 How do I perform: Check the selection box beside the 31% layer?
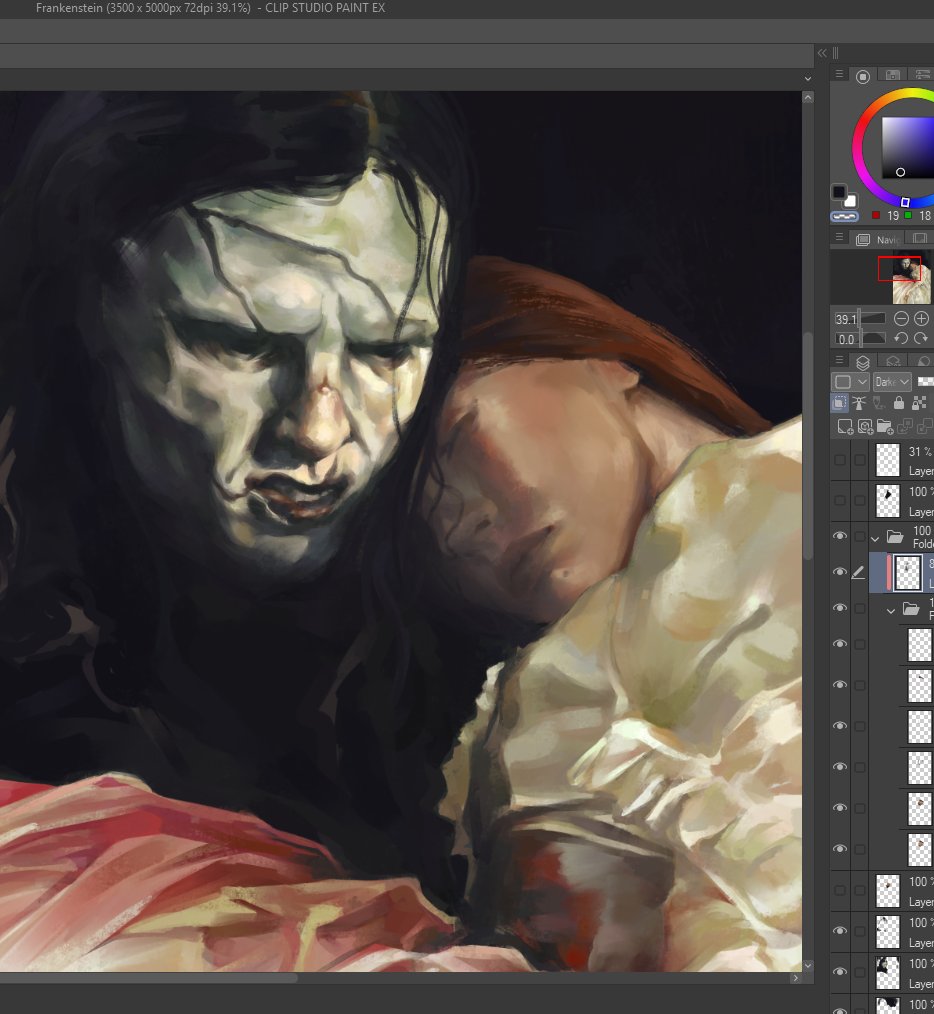click(x=858, y=459)
